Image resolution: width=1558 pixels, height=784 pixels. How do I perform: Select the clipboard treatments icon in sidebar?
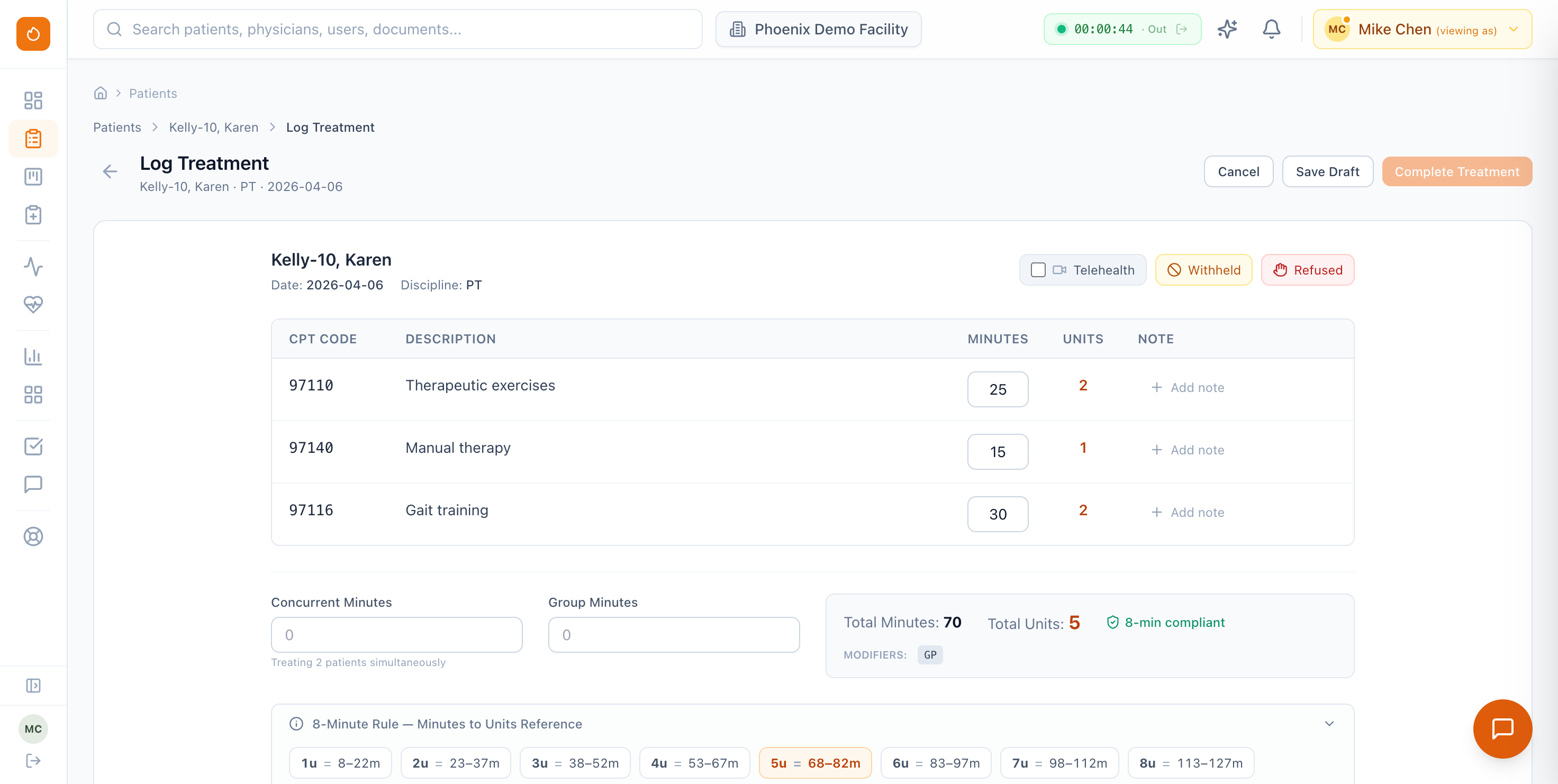pyautogui.click(x=33, y=139)
